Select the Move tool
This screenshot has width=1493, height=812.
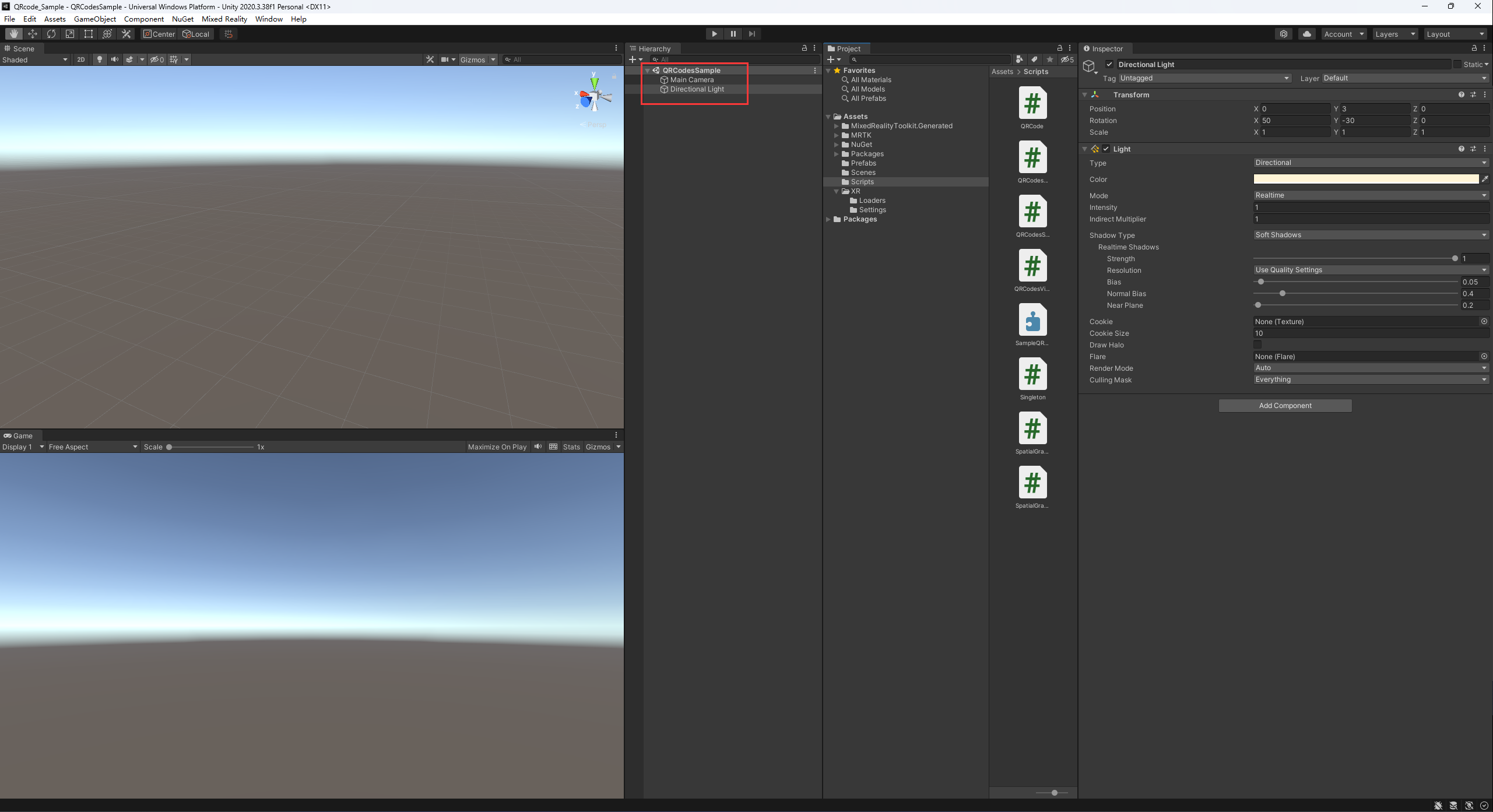point(33,34)
